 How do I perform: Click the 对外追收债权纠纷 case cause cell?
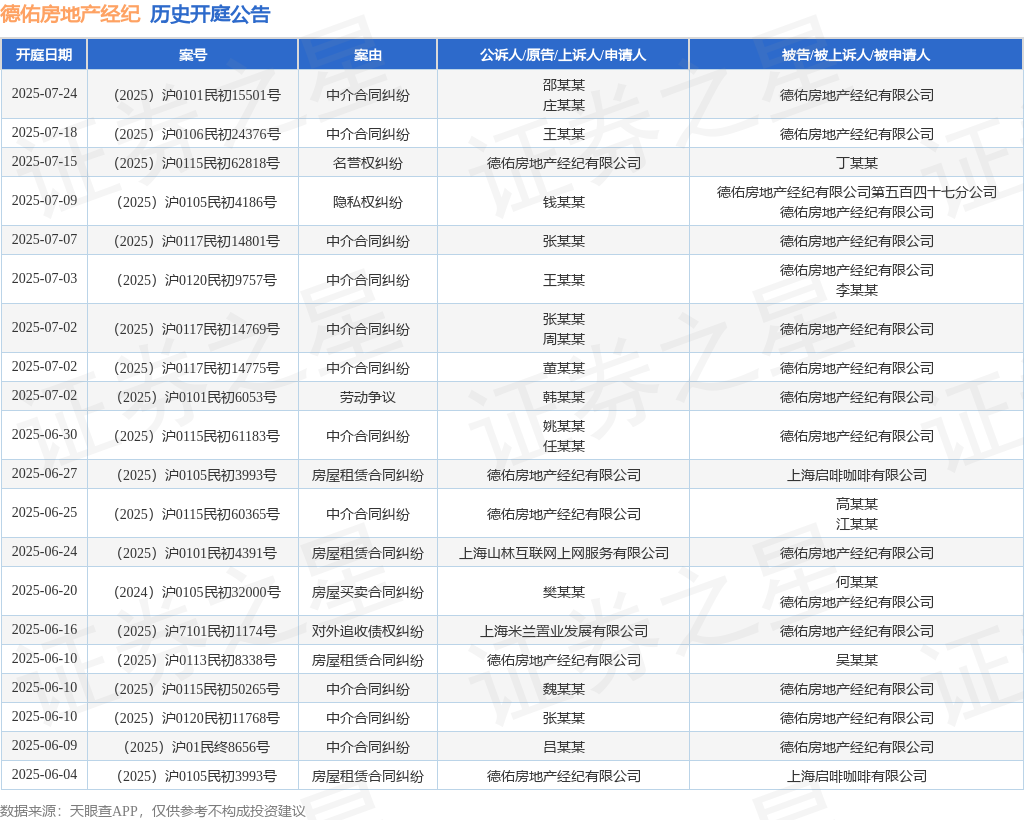(x=368, y=632)
